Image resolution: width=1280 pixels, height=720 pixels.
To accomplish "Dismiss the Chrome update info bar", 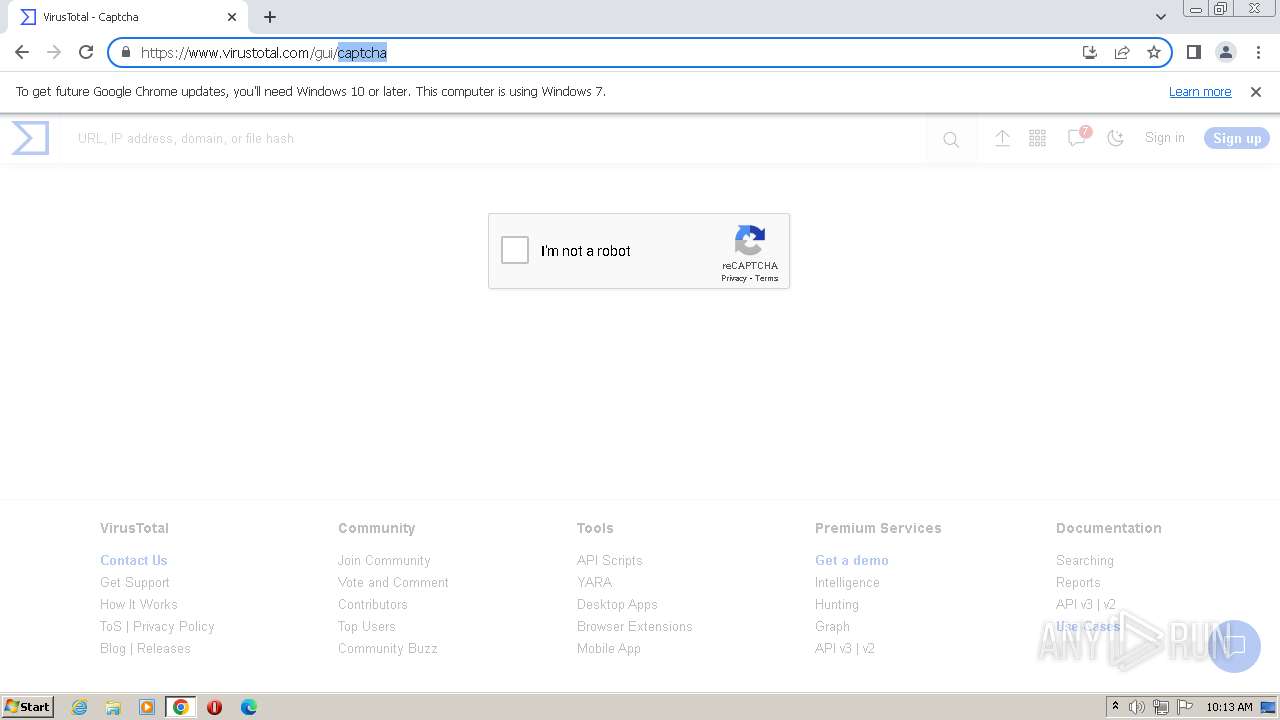I will coord(1256,91).
